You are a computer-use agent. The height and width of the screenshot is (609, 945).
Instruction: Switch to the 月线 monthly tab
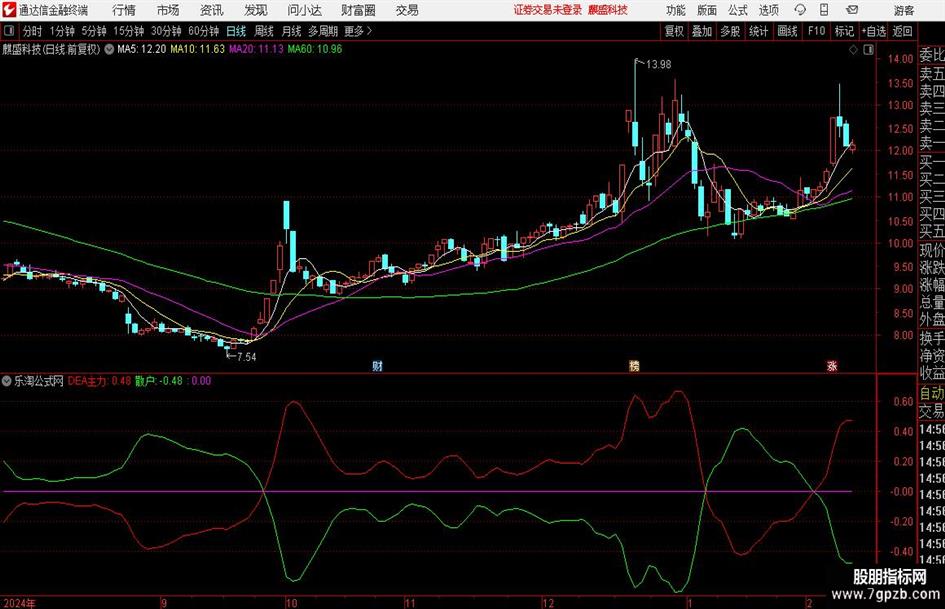click(292, 31)
